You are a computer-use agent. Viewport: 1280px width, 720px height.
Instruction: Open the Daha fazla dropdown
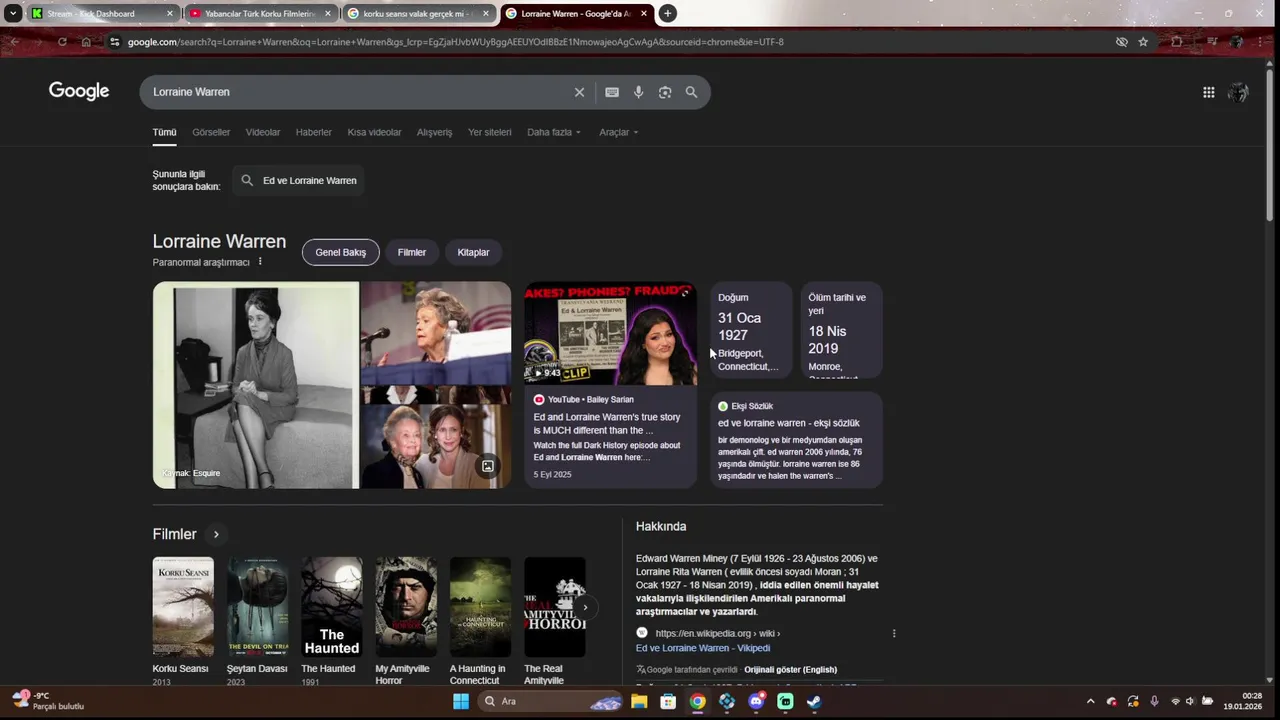(554, 132)
